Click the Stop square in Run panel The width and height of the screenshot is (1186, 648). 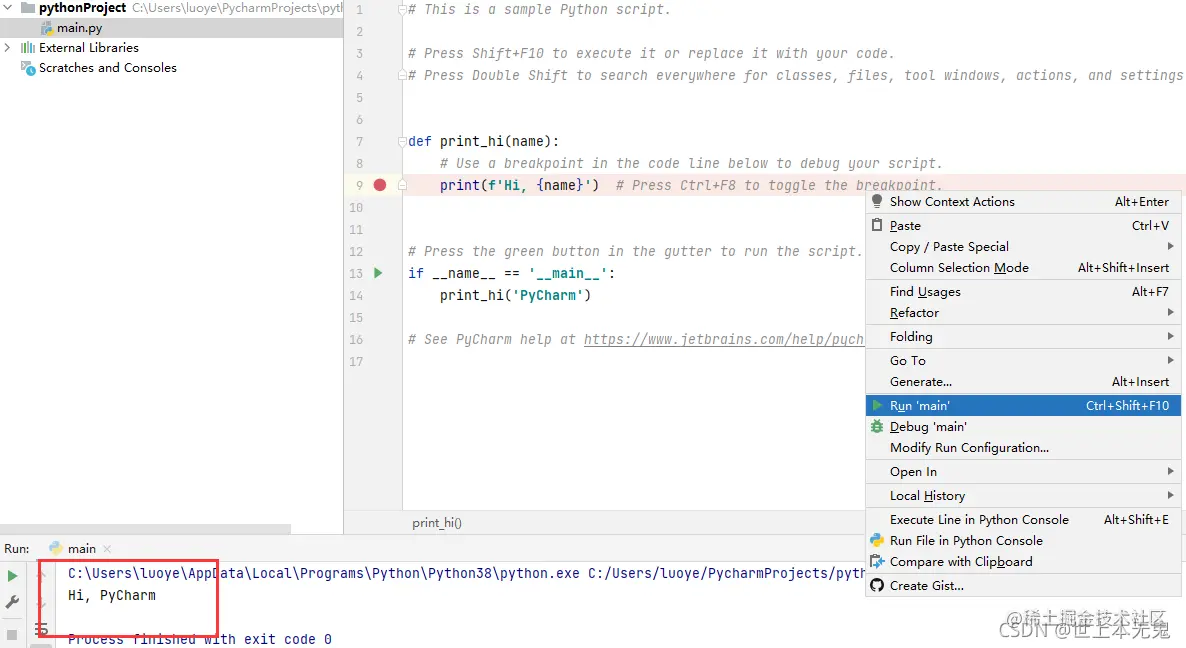12,635
